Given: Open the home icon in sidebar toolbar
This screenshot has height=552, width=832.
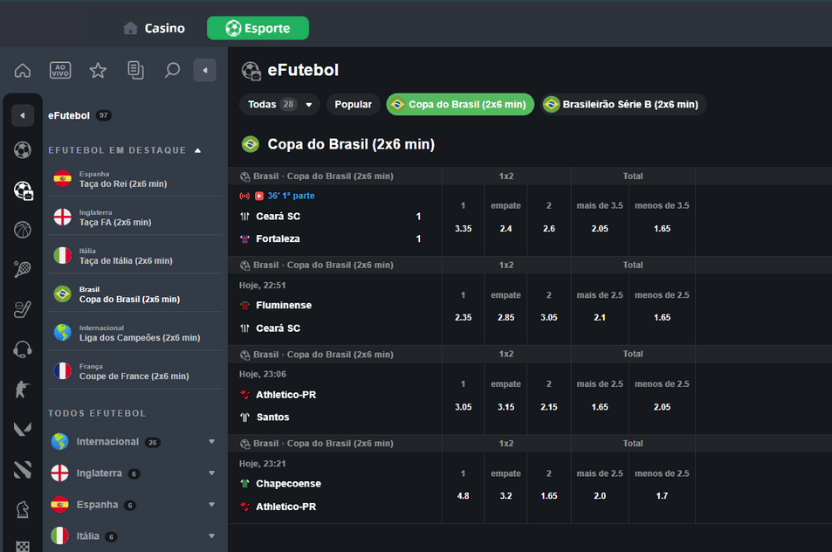Looking at the screenshot, I should point(22,70).
